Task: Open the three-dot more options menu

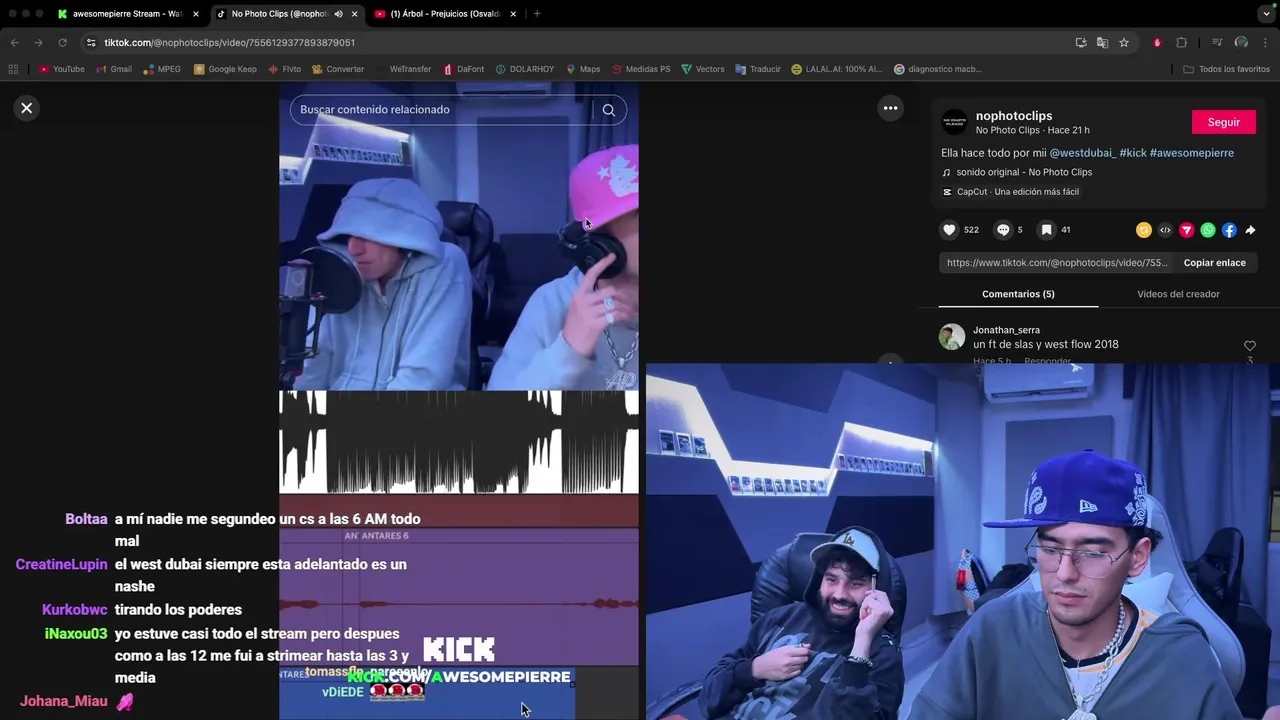Action: click(890, 108)
